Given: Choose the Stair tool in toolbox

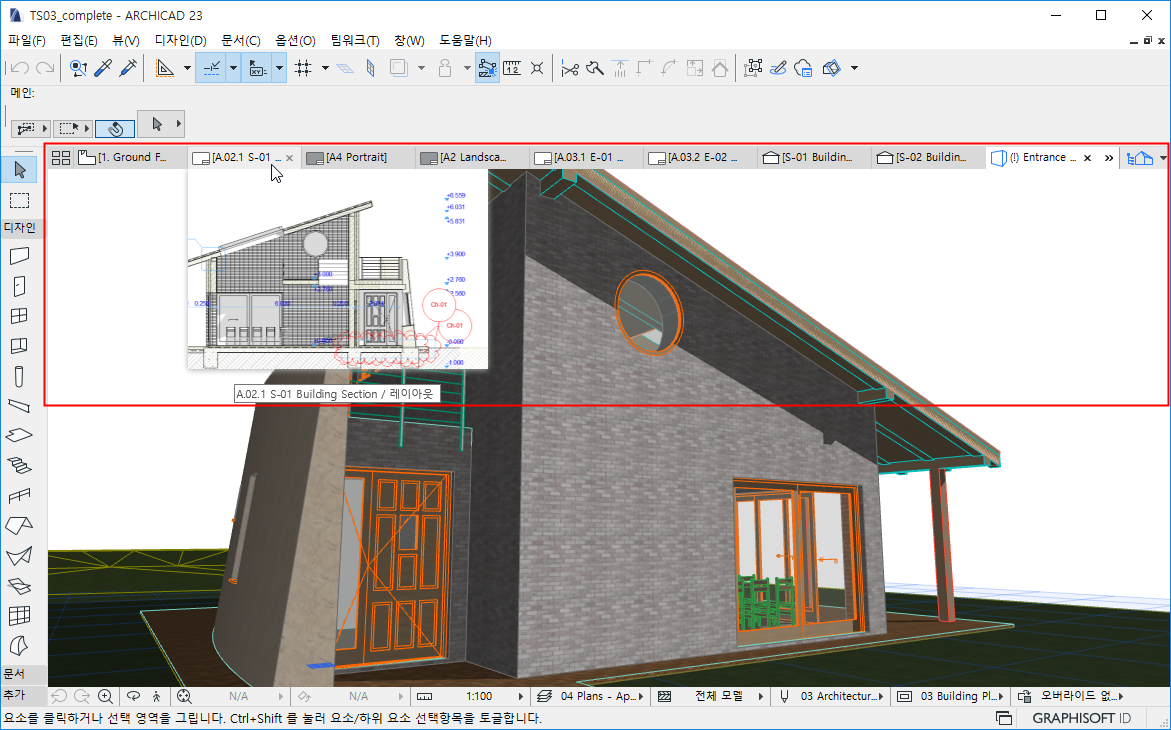Looking at the screenshot, I should [19, 465].
